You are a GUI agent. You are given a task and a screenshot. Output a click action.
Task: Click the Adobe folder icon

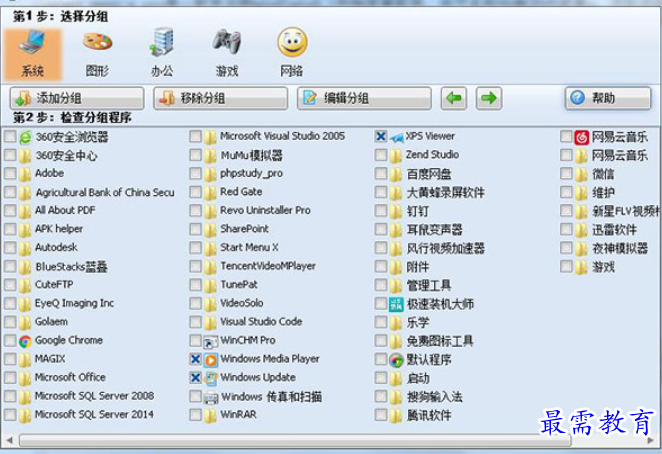pos(25,174)
